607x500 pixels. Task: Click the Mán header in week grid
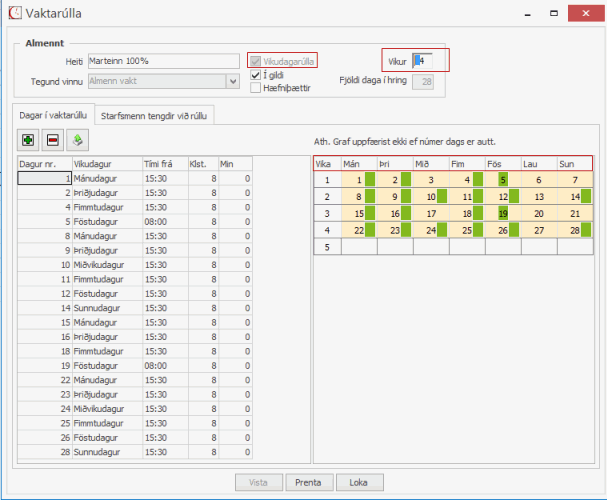pyautogui.click(x=359, y=164)
